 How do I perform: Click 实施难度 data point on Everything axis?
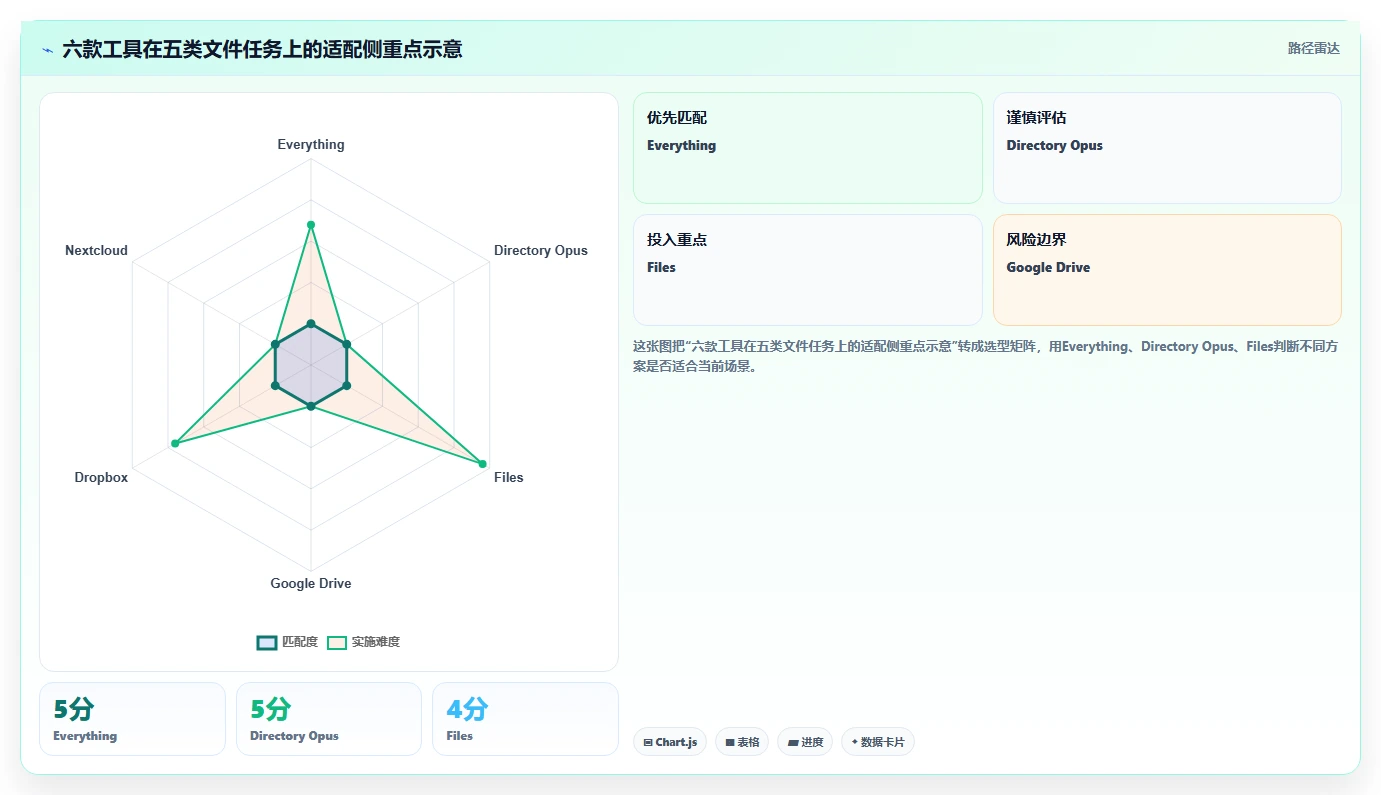[311, 224]
